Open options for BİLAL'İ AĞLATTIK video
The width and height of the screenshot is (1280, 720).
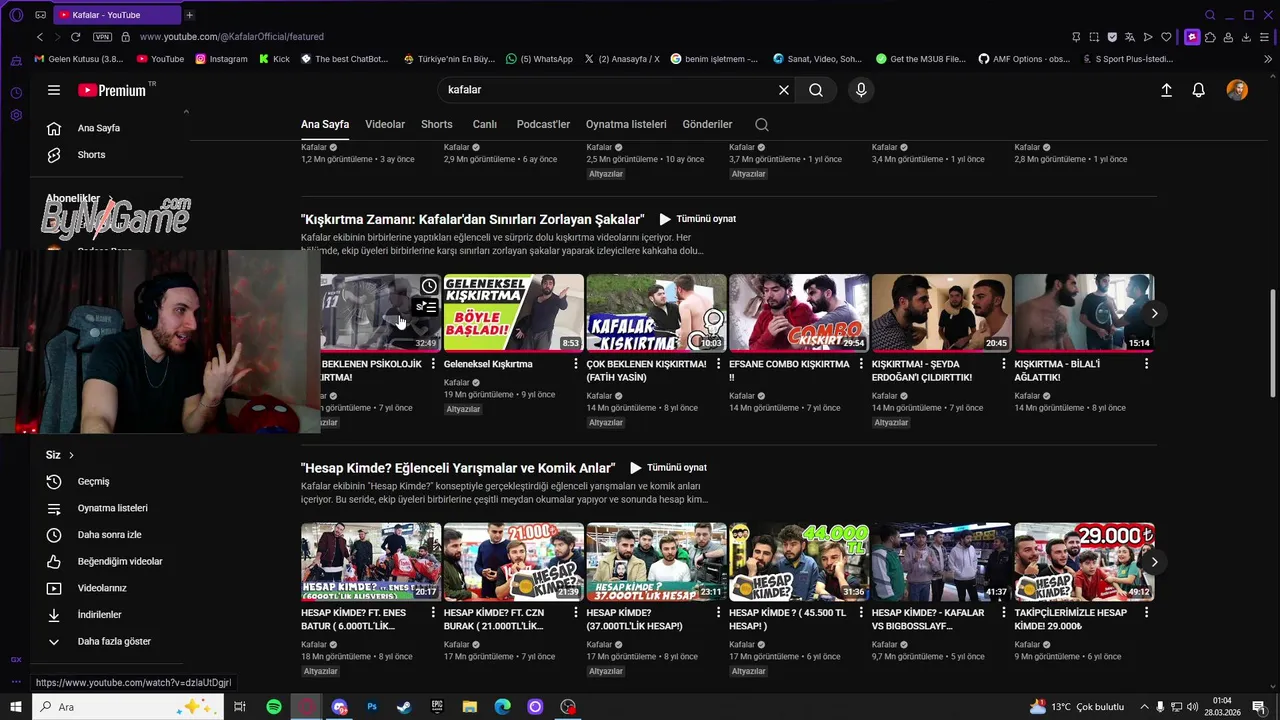(x=1146, y=364)
